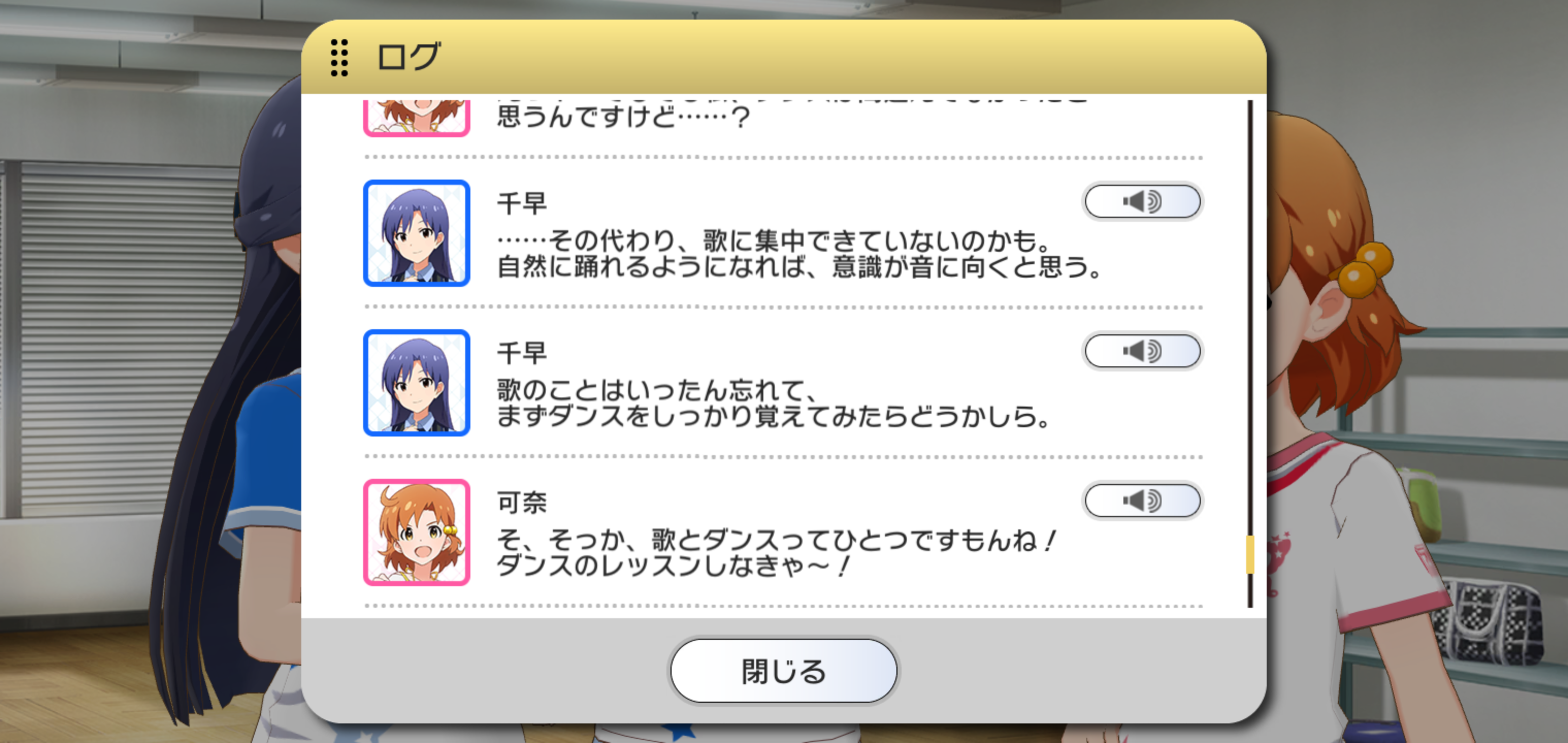Click the name label 可奈
Screen dimensions: 1568x743
click(521, 503)
